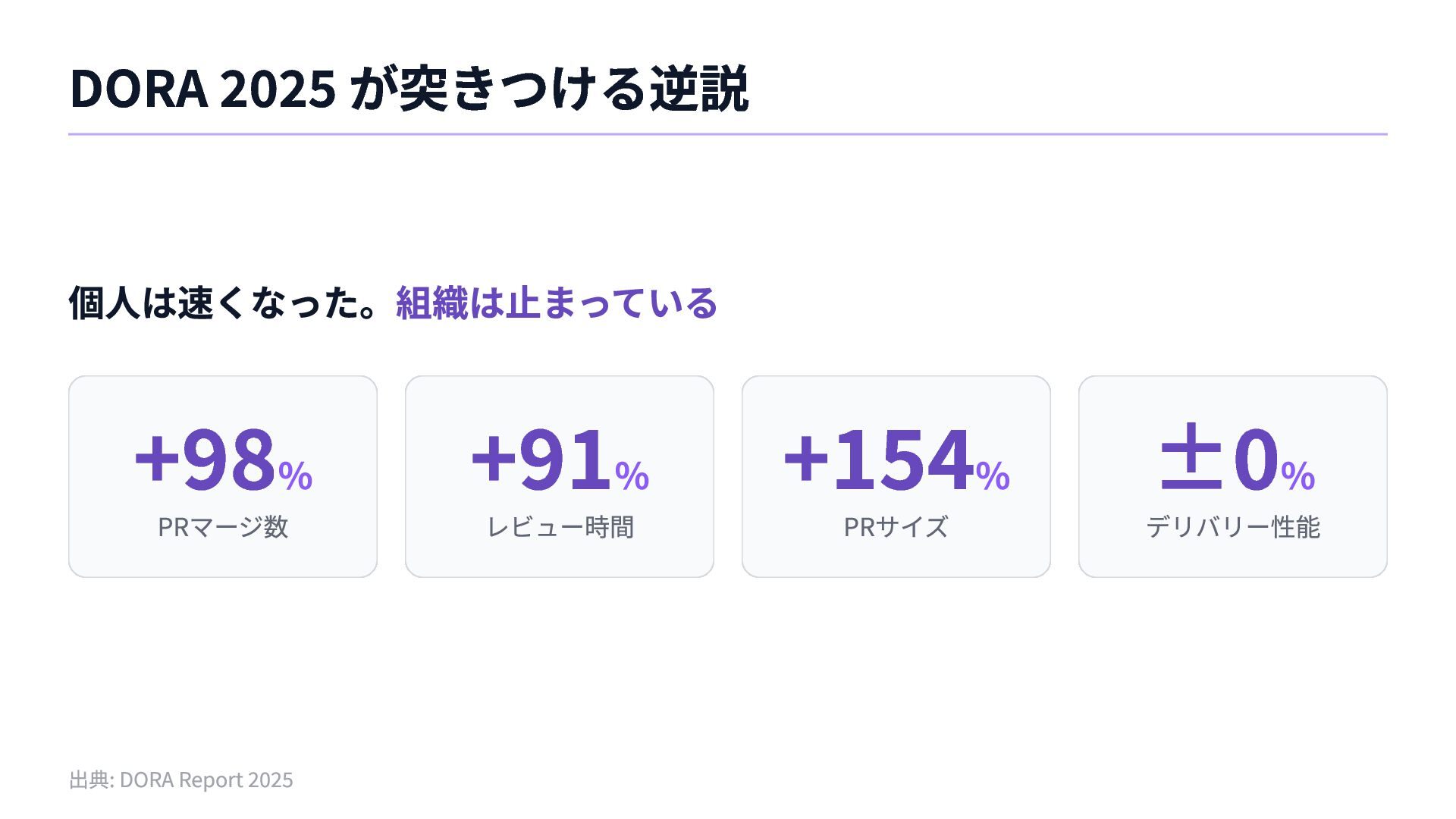This screenshot has width=1456, height=819.
Task: Click the "レビュー時間" label
Action: click(x=560, y=526)
